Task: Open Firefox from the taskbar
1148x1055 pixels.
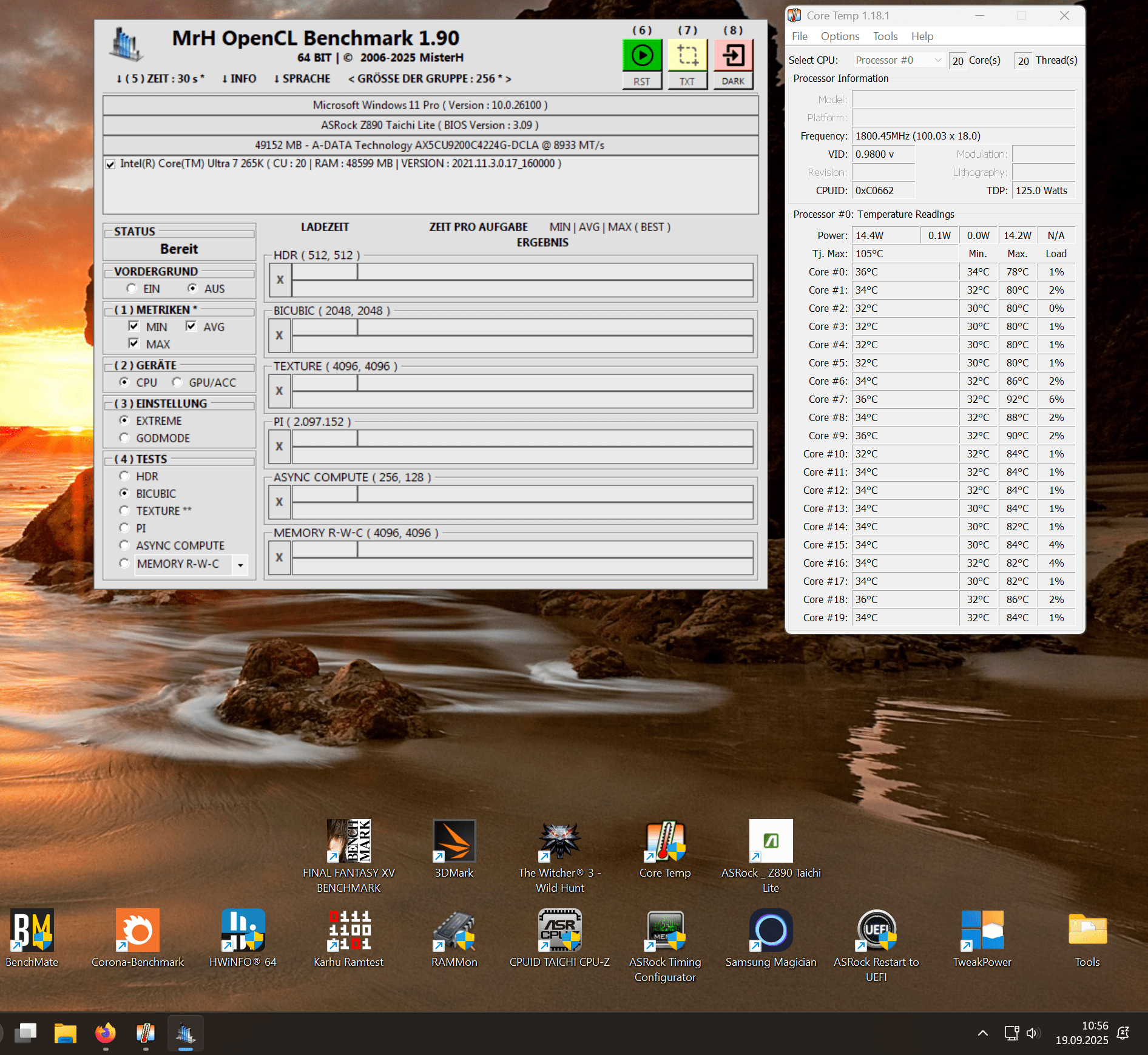Action: [106, 1033]
